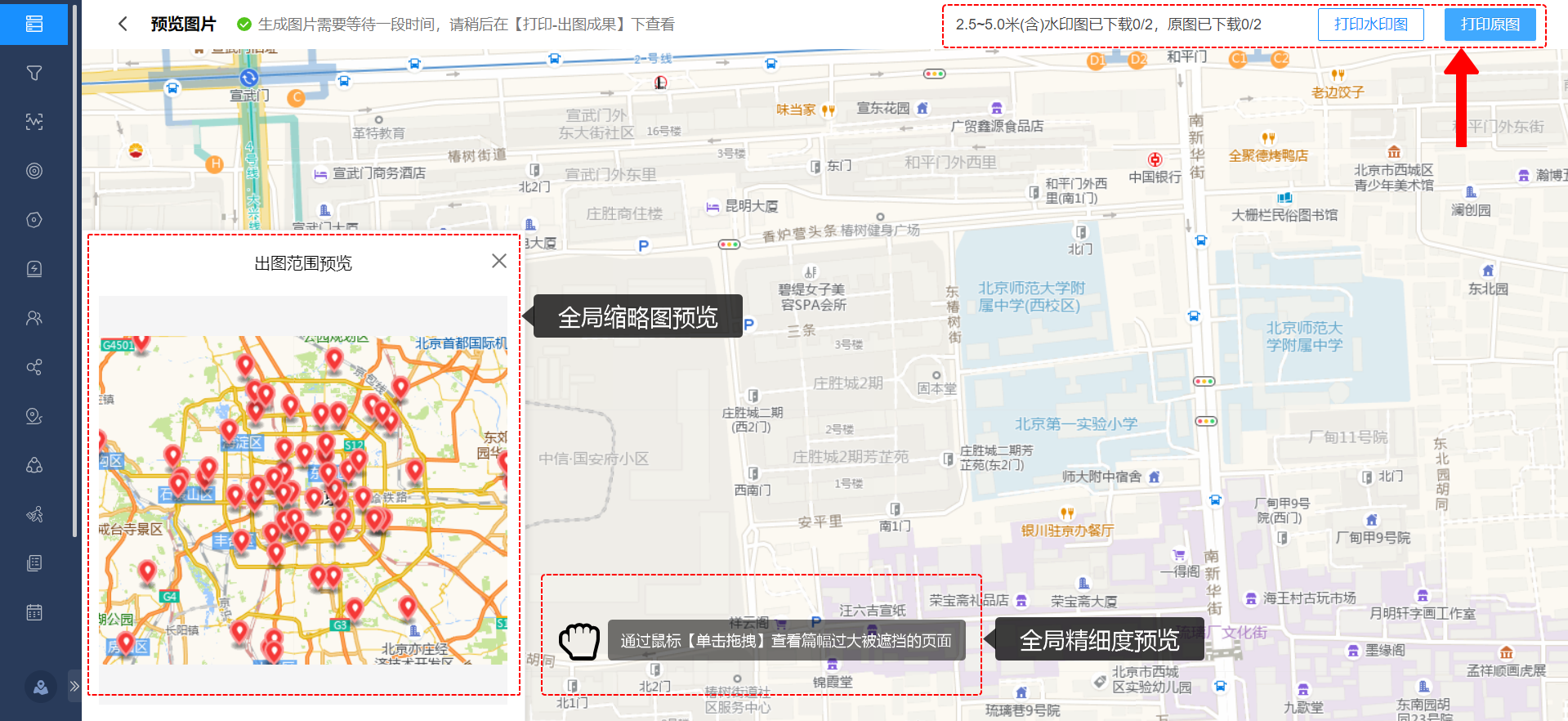Click the 全局精细度预览 tooltip label
Viewport: 1568px width, 721px height.
click(x=1099, y=639)
